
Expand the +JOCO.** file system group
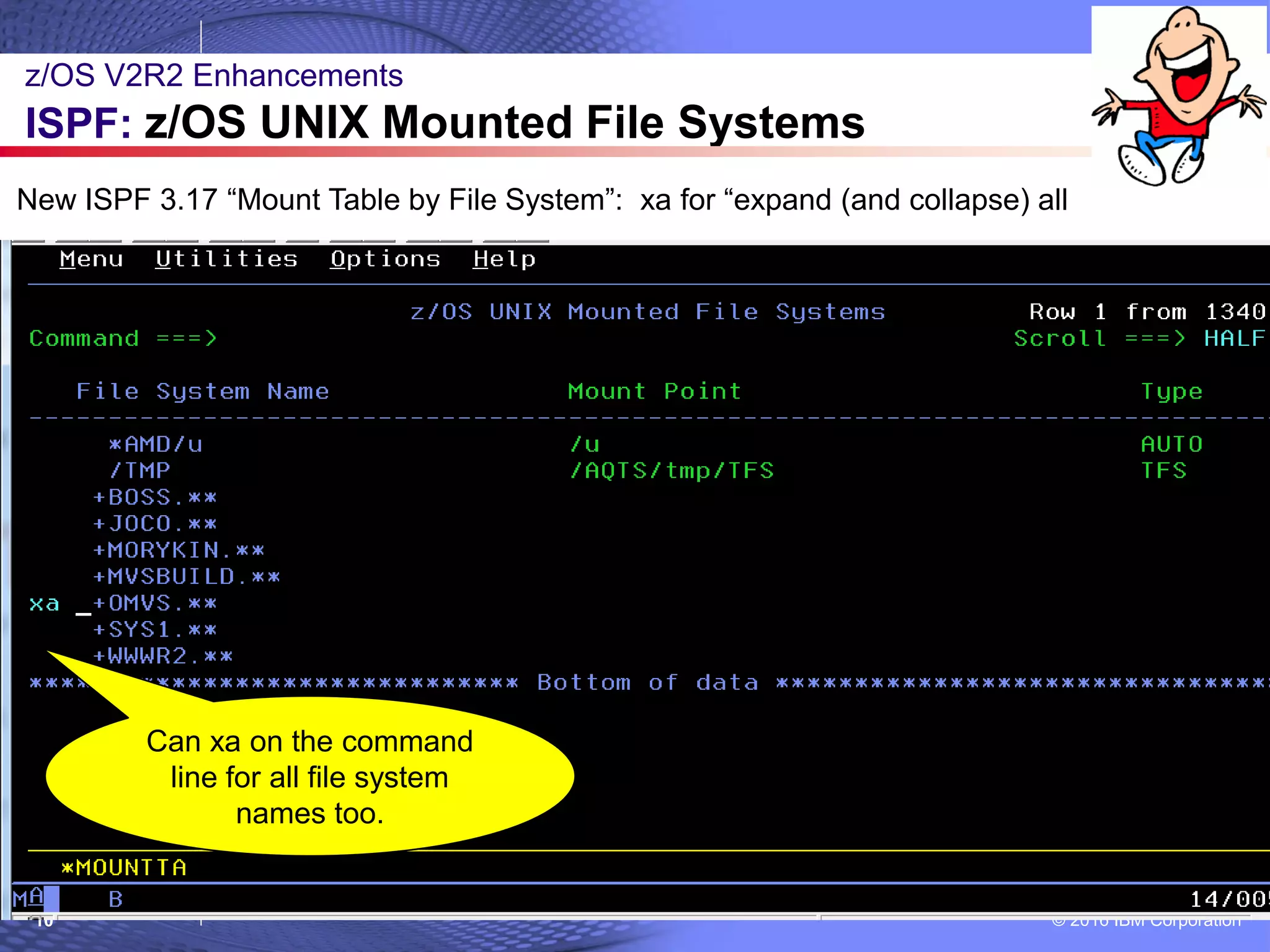pyautogui.click(x=155, y=524)
